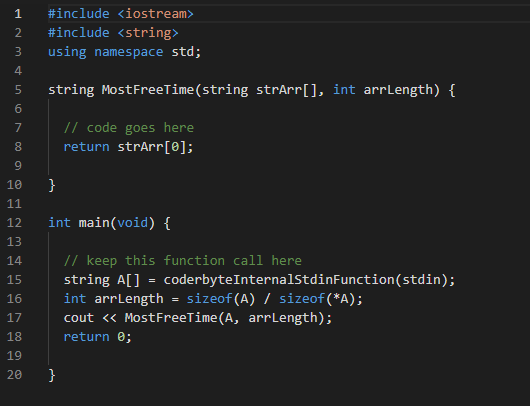Click 'cout' on line 17
This screenshot has width=530, height=406.
(79, 318)
